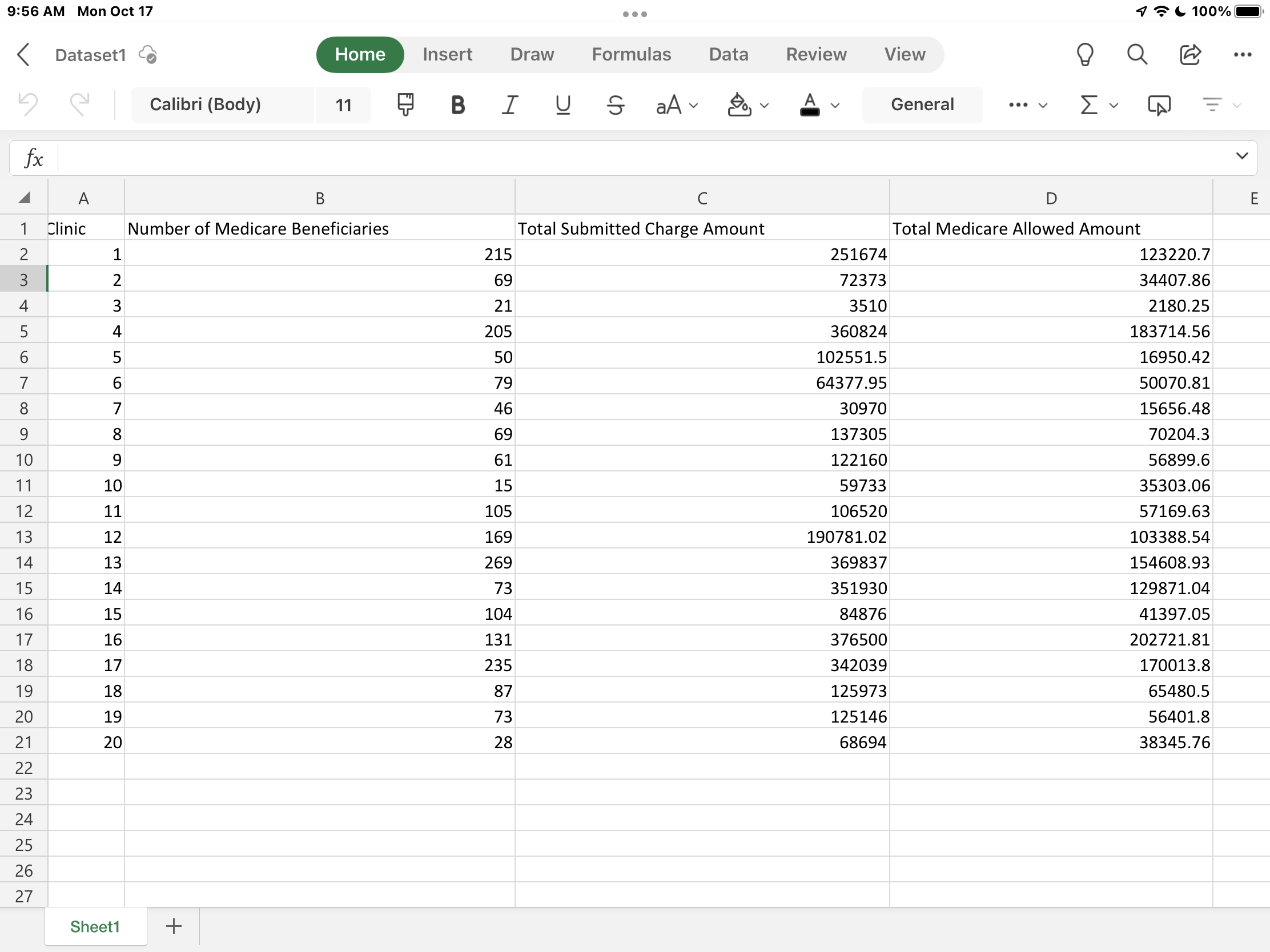Expand the formula bar chevron
The image size is (1270, 952).
click(x=1242, y=156)
